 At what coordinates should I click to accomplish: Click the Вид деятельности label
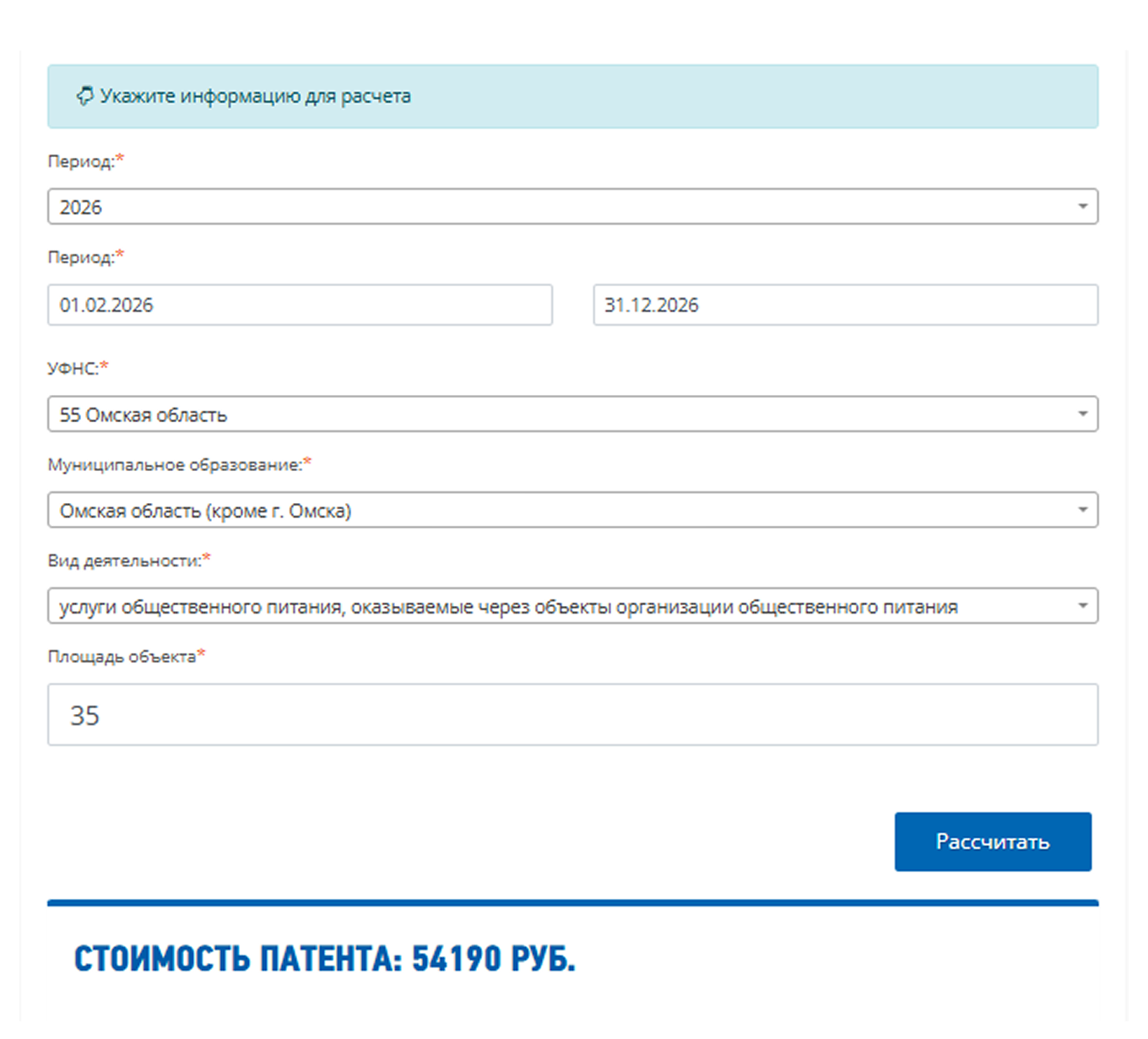[x=123, y=558]
